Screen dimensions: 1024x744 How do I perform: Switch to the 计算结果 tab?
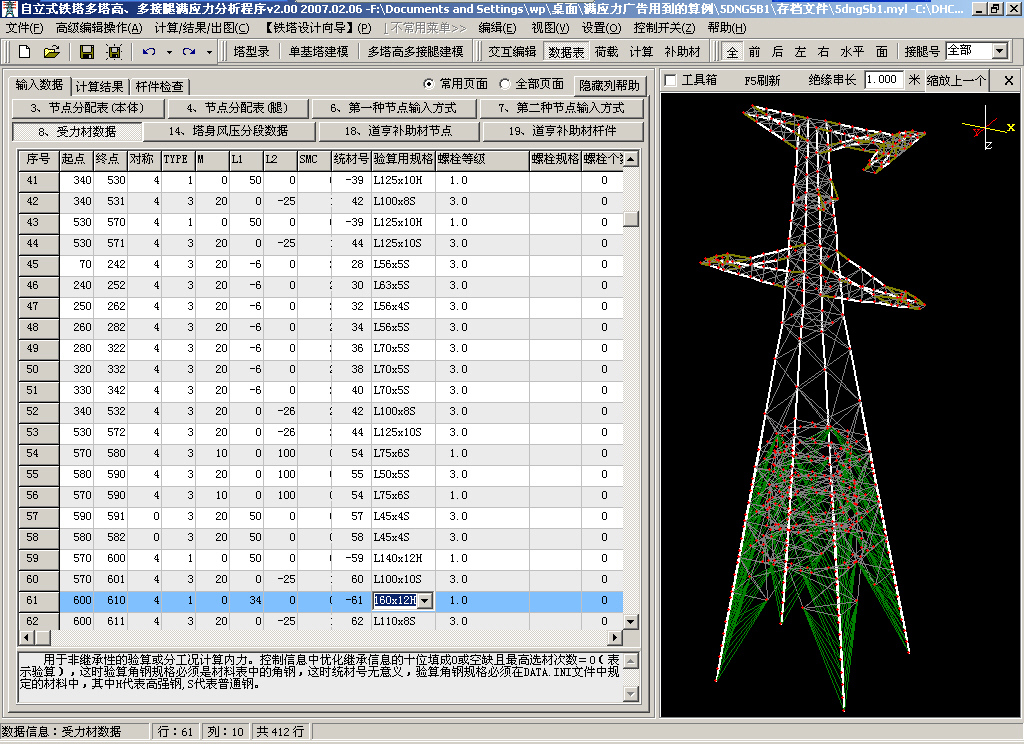(99, 86)
